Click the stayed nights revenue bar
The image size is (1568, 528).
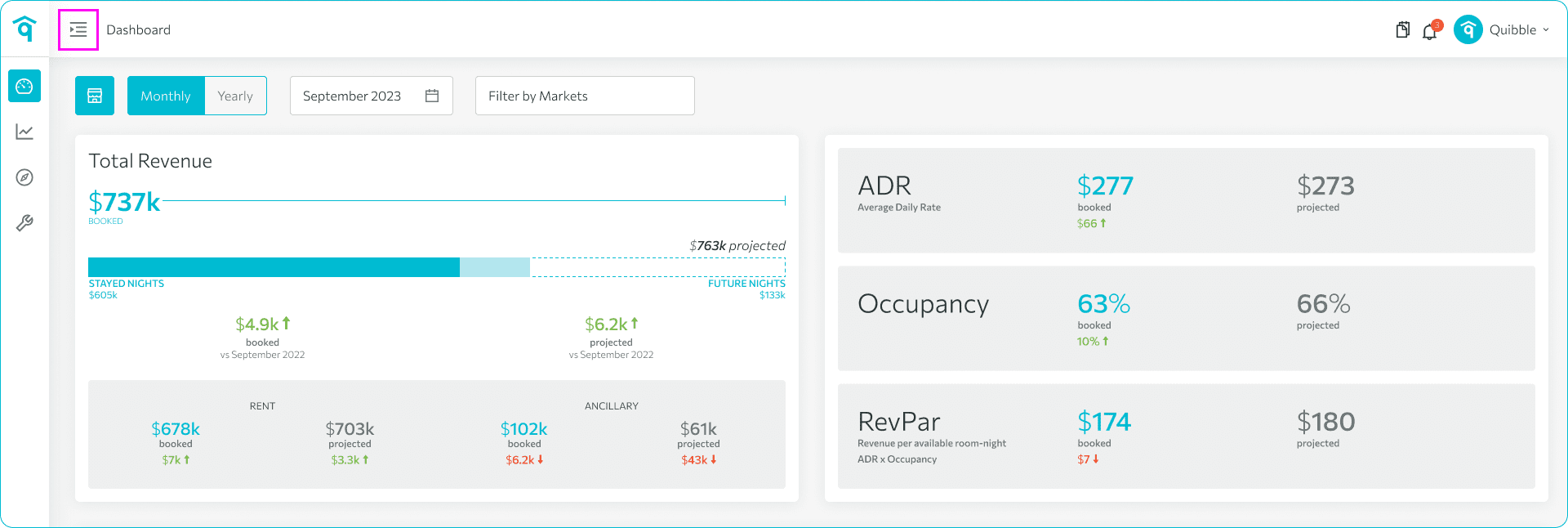click(x=274, y=267)
